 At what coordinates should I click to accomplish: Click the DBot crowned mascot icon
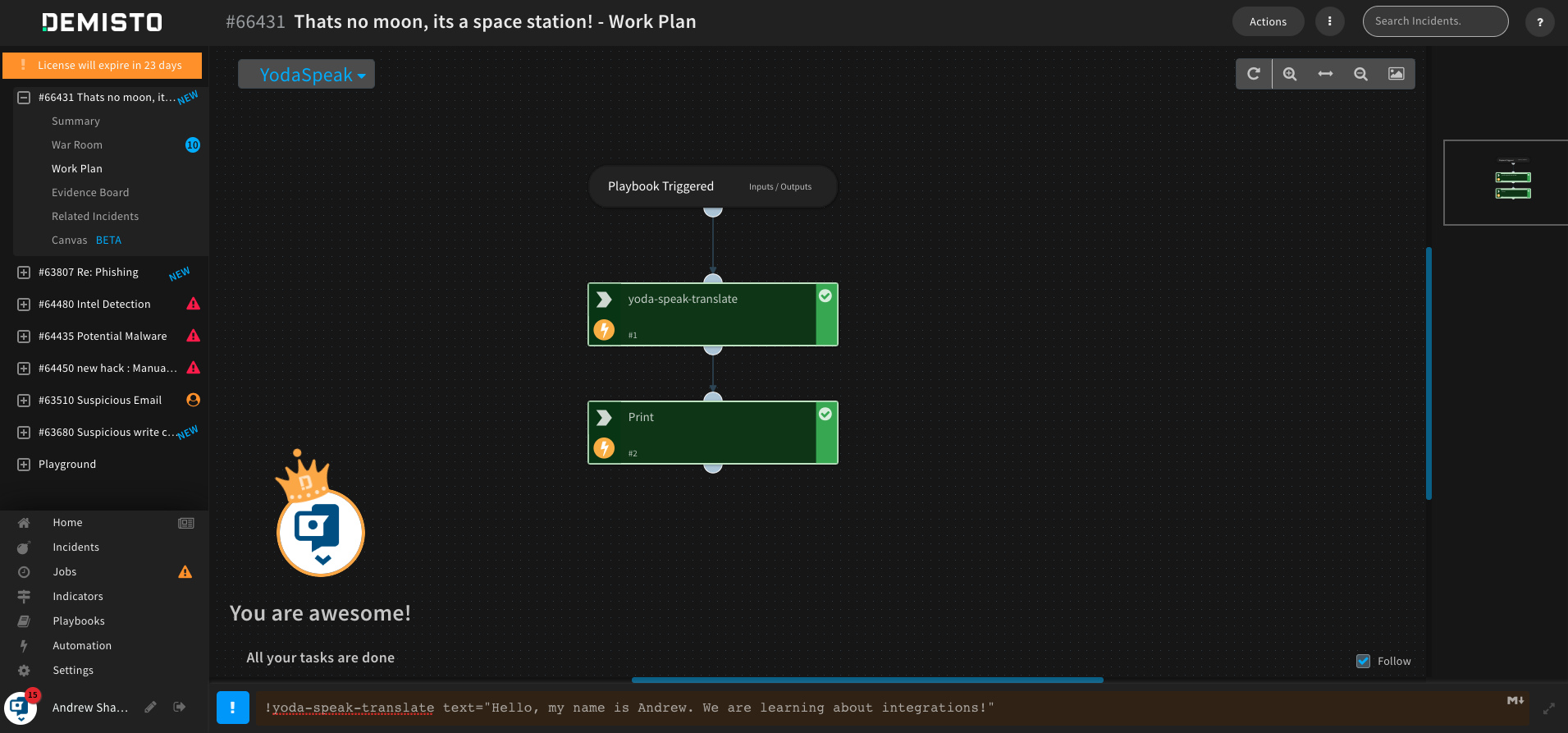(x=320, y=514)
